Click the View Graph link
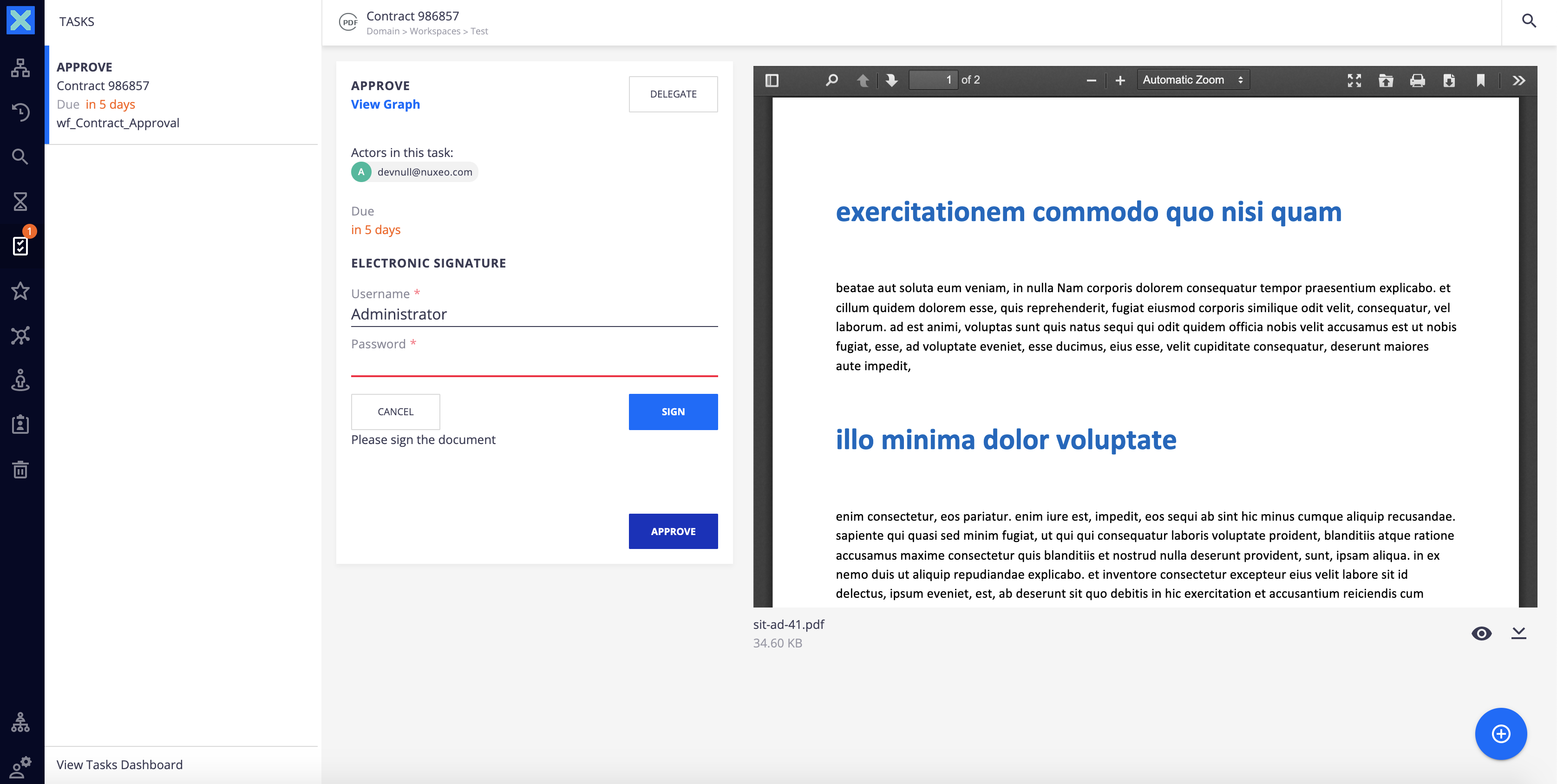 [385, 104]
